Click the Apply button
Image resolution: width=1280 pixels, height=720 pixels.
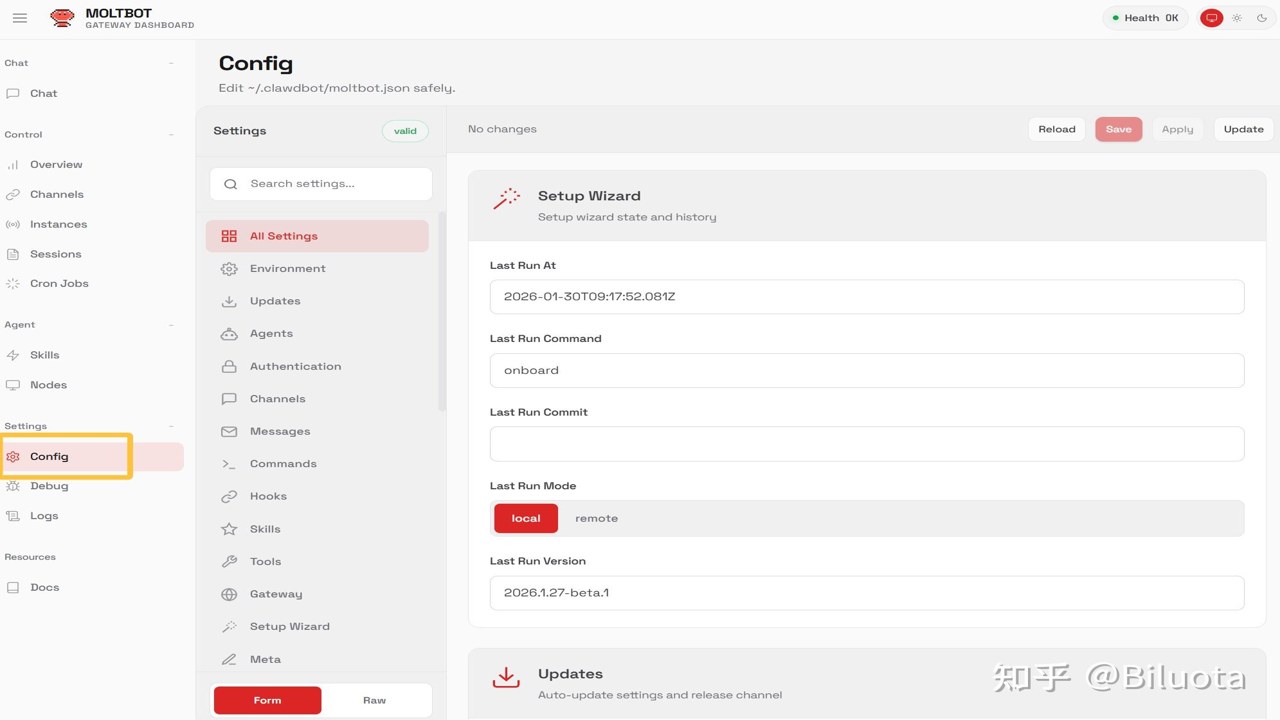pos(1177,129)
